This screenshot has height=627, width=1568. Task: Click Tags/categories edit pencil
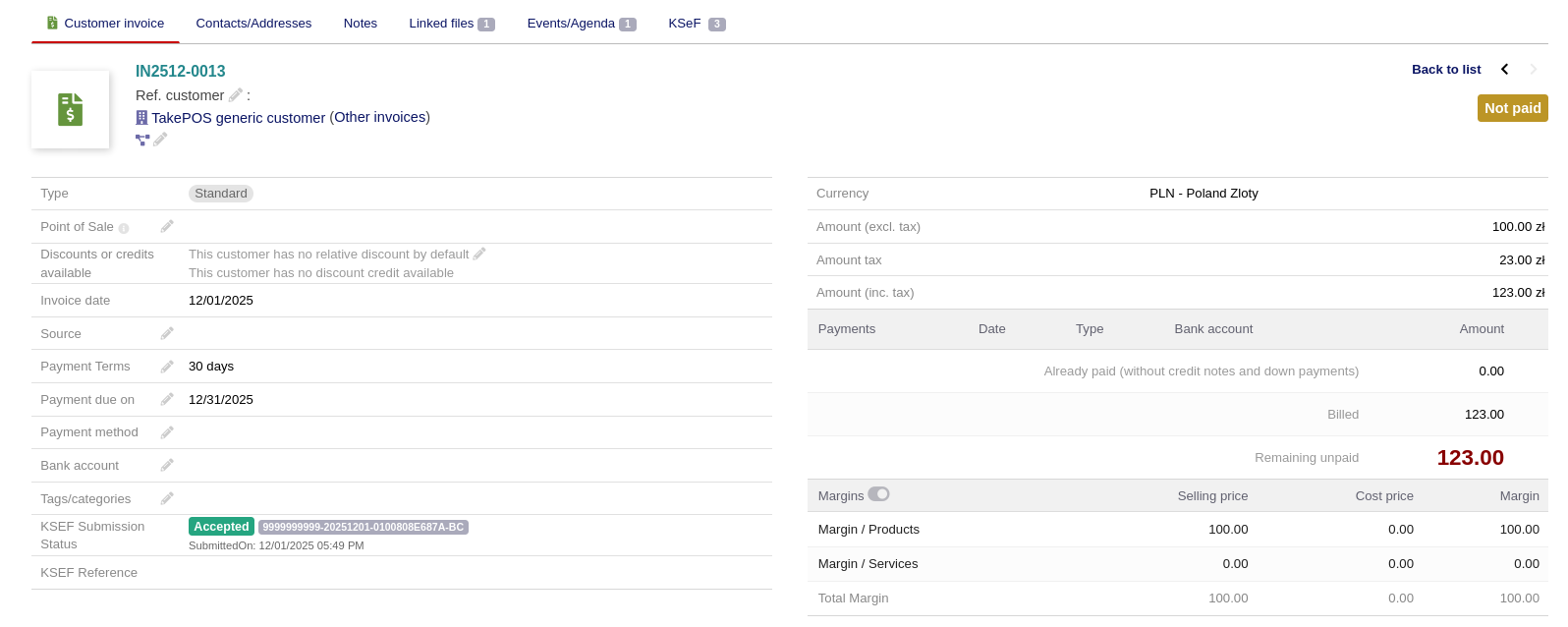167,498
